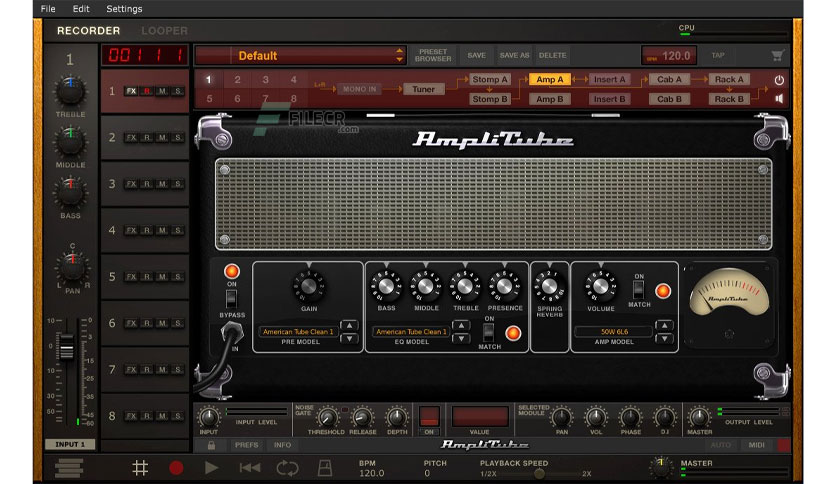Select the Cab A slot

click(x=669, y=79)
